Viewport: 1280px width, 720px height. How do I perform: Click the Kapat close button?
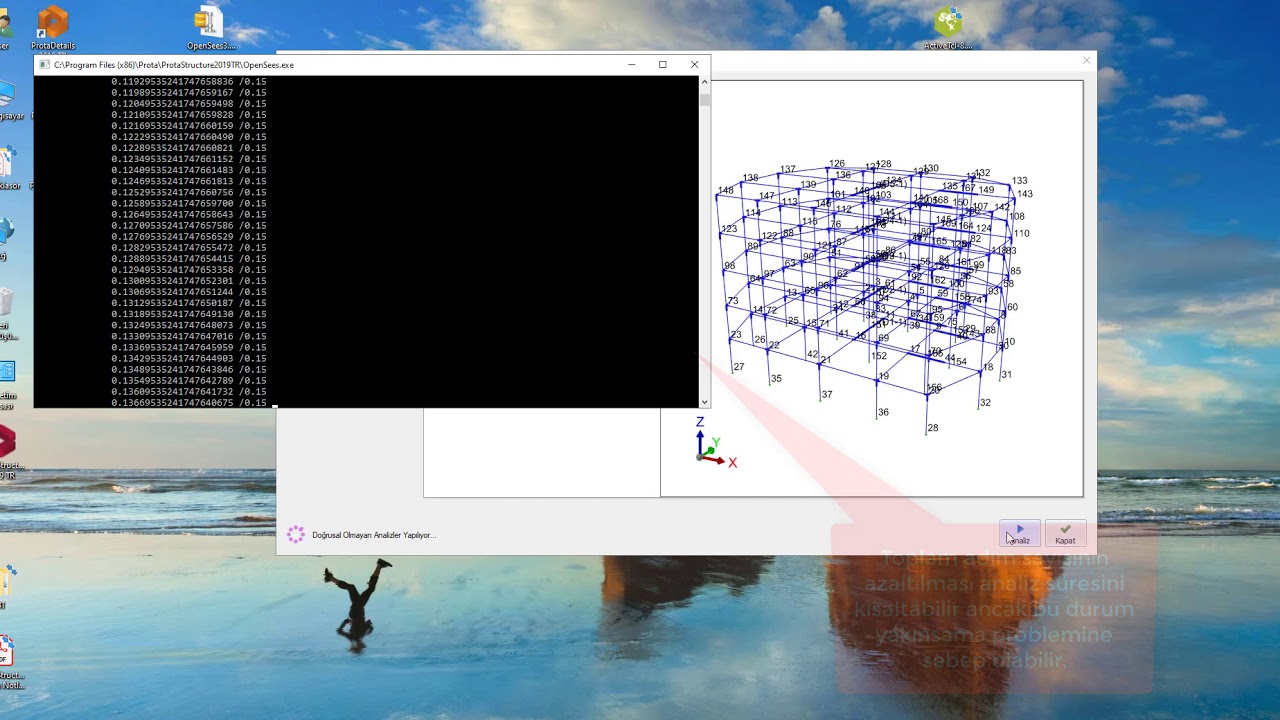pyautogui.click(x=1065, y=533)
